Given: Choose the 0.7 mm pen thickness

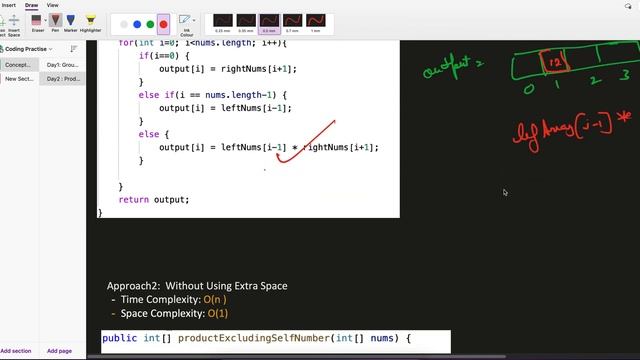Looking at the screenshot, I should 293,23.
